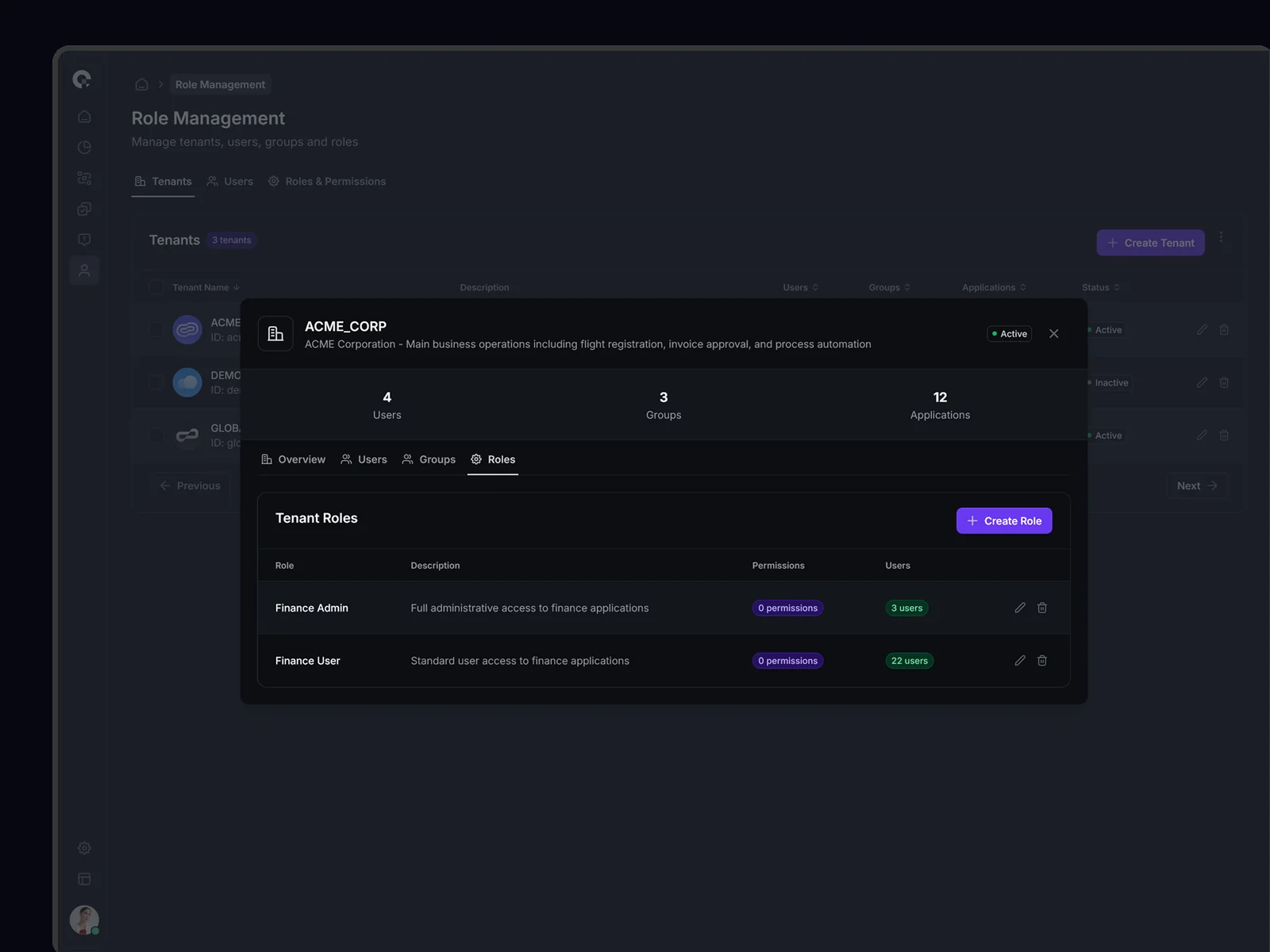This screenshot has width=1270, height=952.
Task: Edit the Finance Admin role
Action: tap(1020, 608)
